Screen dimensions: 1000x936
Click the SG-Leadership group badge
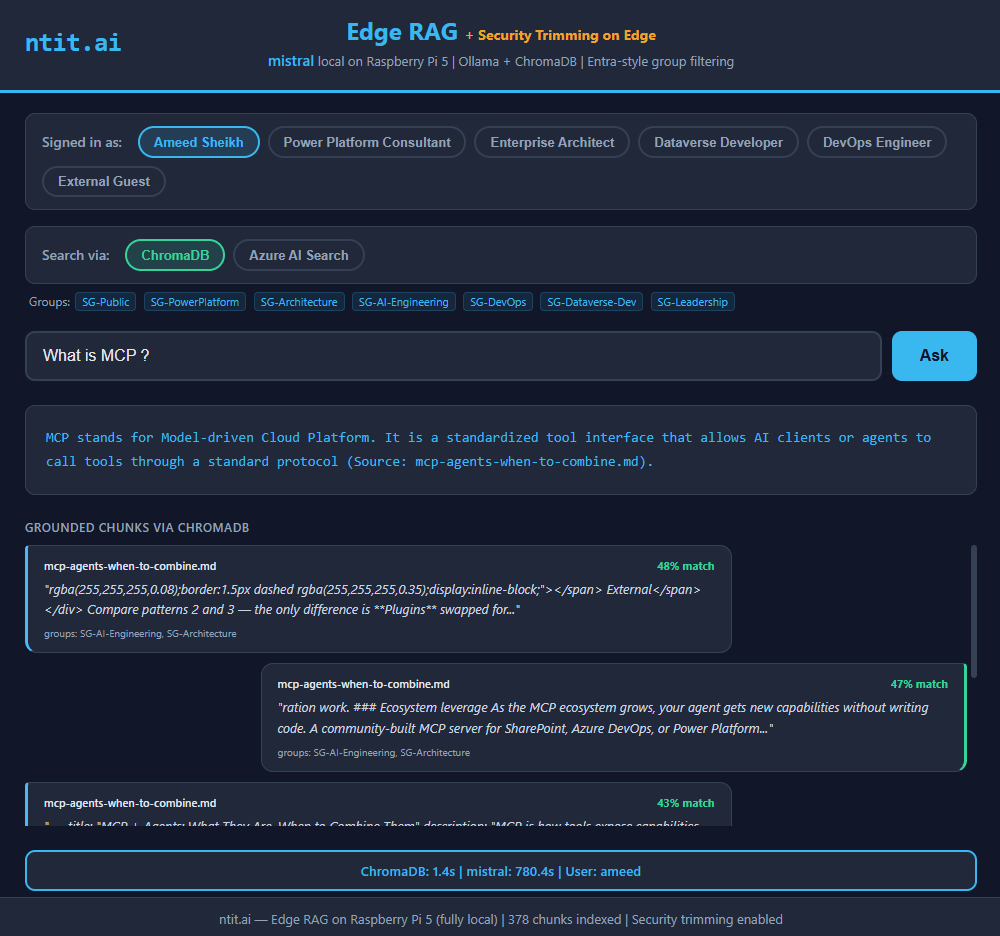pyautogui.click(x=692, y=302)
